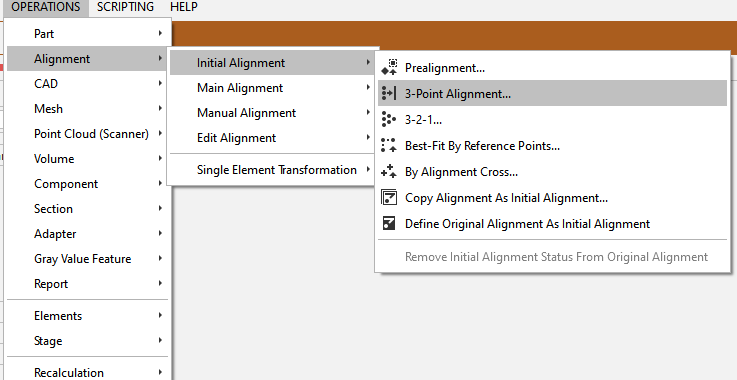Click Define Original Alignment icon
The width and height of the screenshot is (737, 380).
pyautogui.click(x=389, y=223)
